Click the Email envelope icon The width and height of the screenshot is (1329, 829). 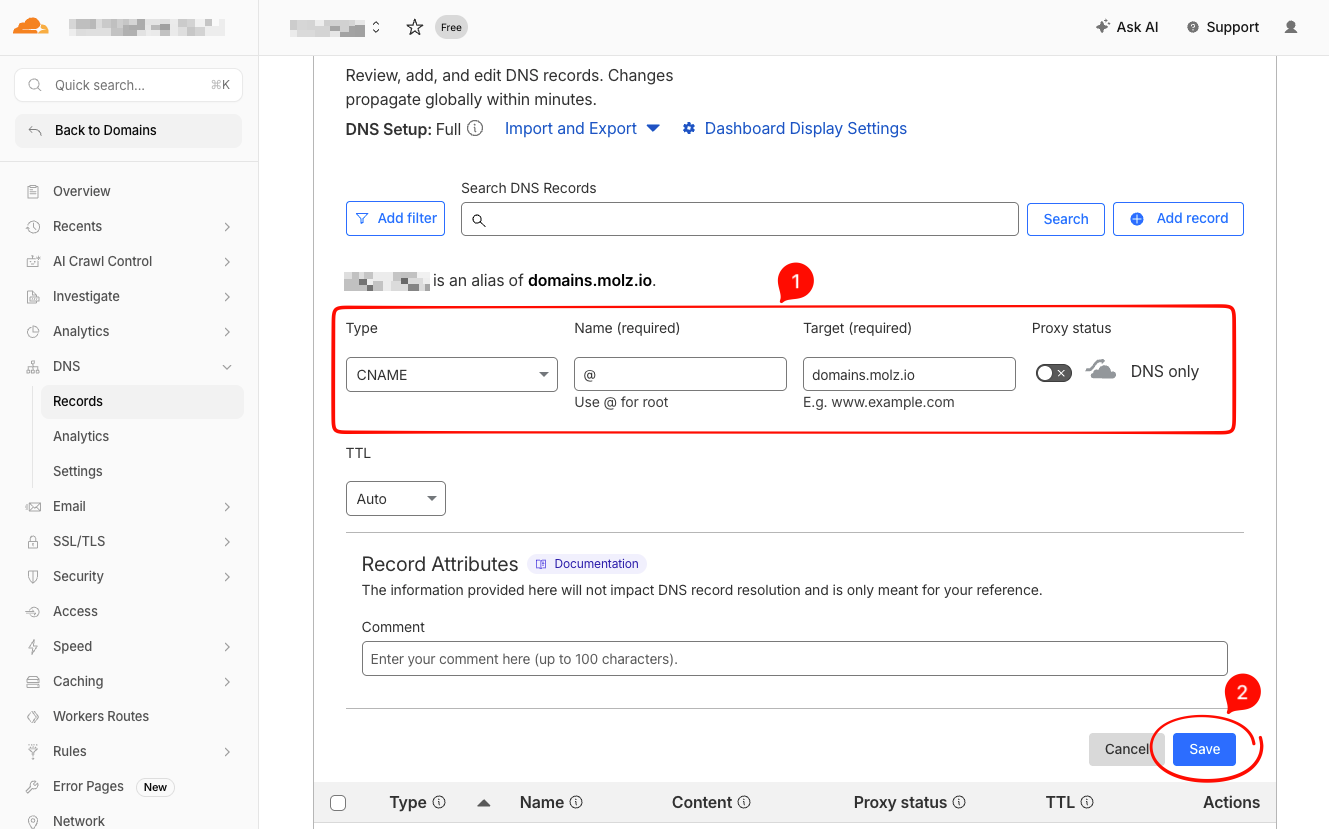tap(33, 506)
